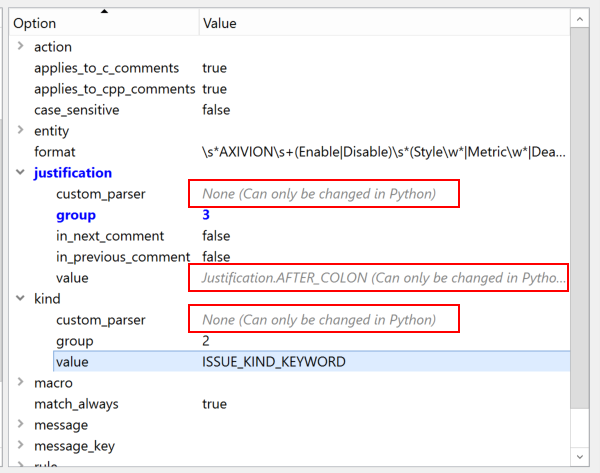Click the scrollbar up arrow
600x473 pixels.
pos(580,19)
